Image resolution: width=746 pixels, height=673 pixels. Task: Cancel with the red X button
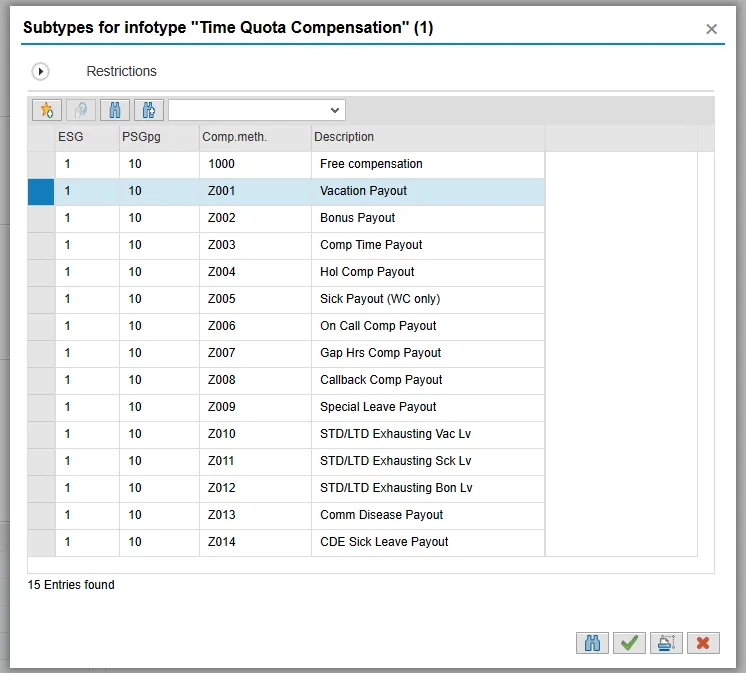click(x=703, y=643)
